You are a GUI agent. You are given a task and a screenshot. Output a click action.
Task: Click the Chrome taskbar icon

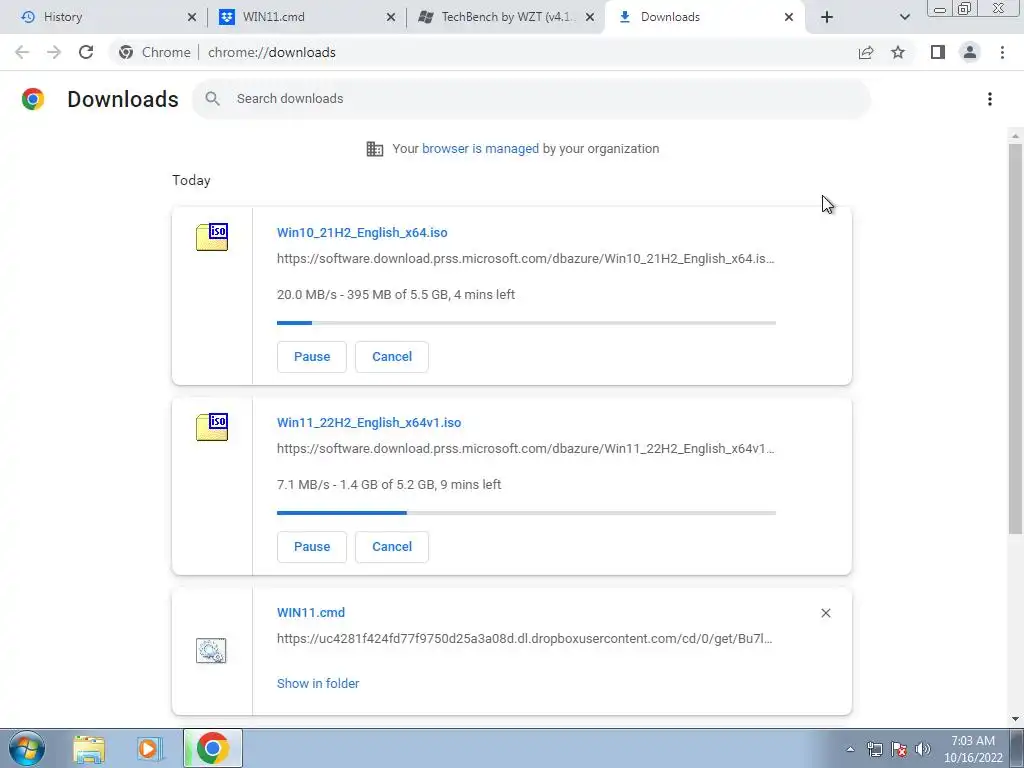(212, 748)
